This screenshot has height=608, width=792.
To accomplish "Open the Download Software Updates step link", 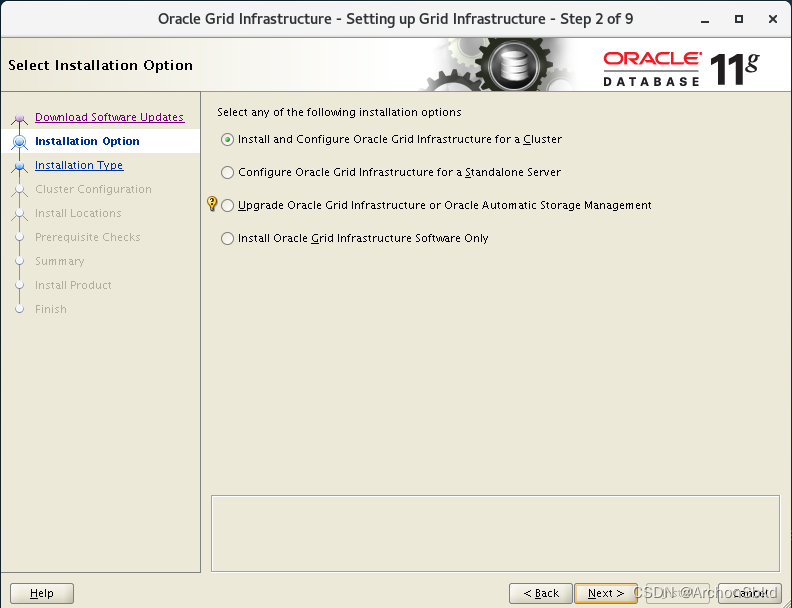I will [110, 117].
